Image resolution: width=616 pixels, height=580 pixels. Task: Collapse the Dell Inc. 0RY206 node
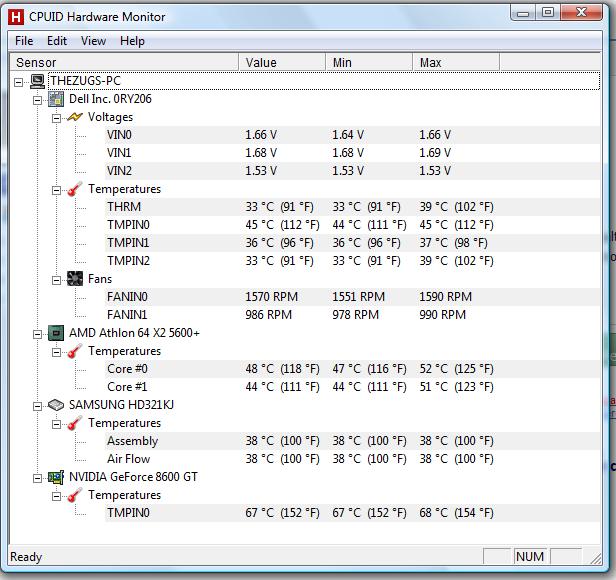(37, 100)
